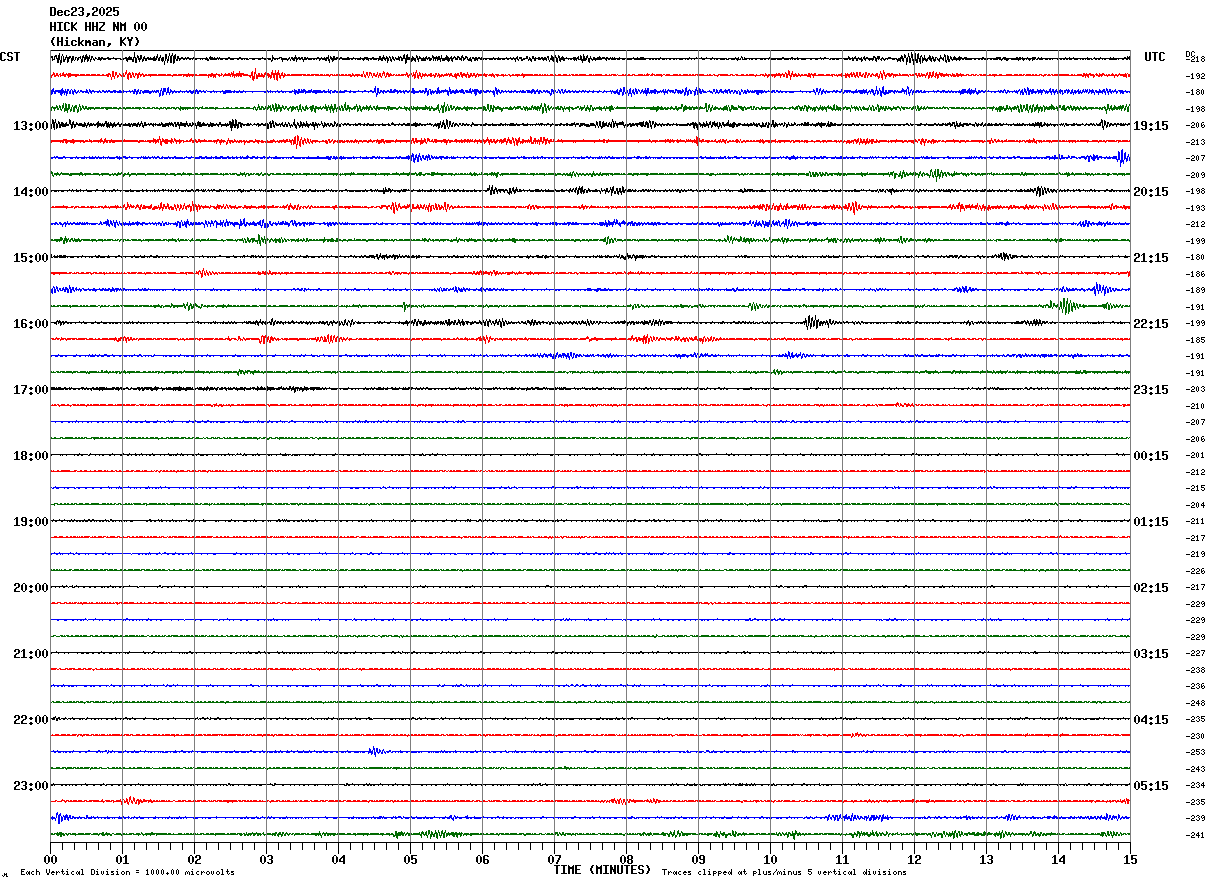Select the 00:15 UTC time label
This screenshot has width=1210, height=886.
click(x=1150, y=456)
